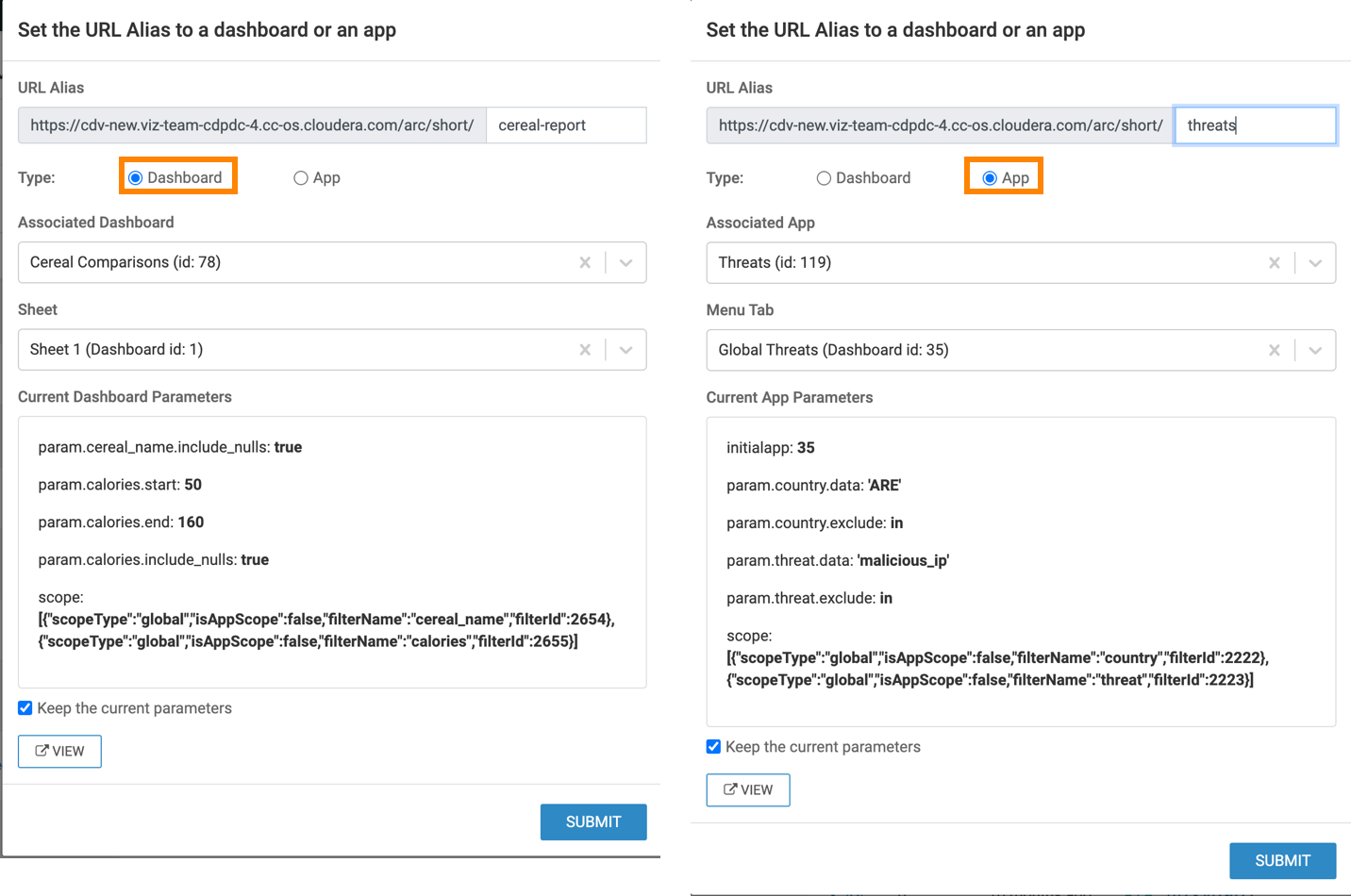
Task: Click VIEW button in dashboard alias dialog
Action: (x=59, y=752)
